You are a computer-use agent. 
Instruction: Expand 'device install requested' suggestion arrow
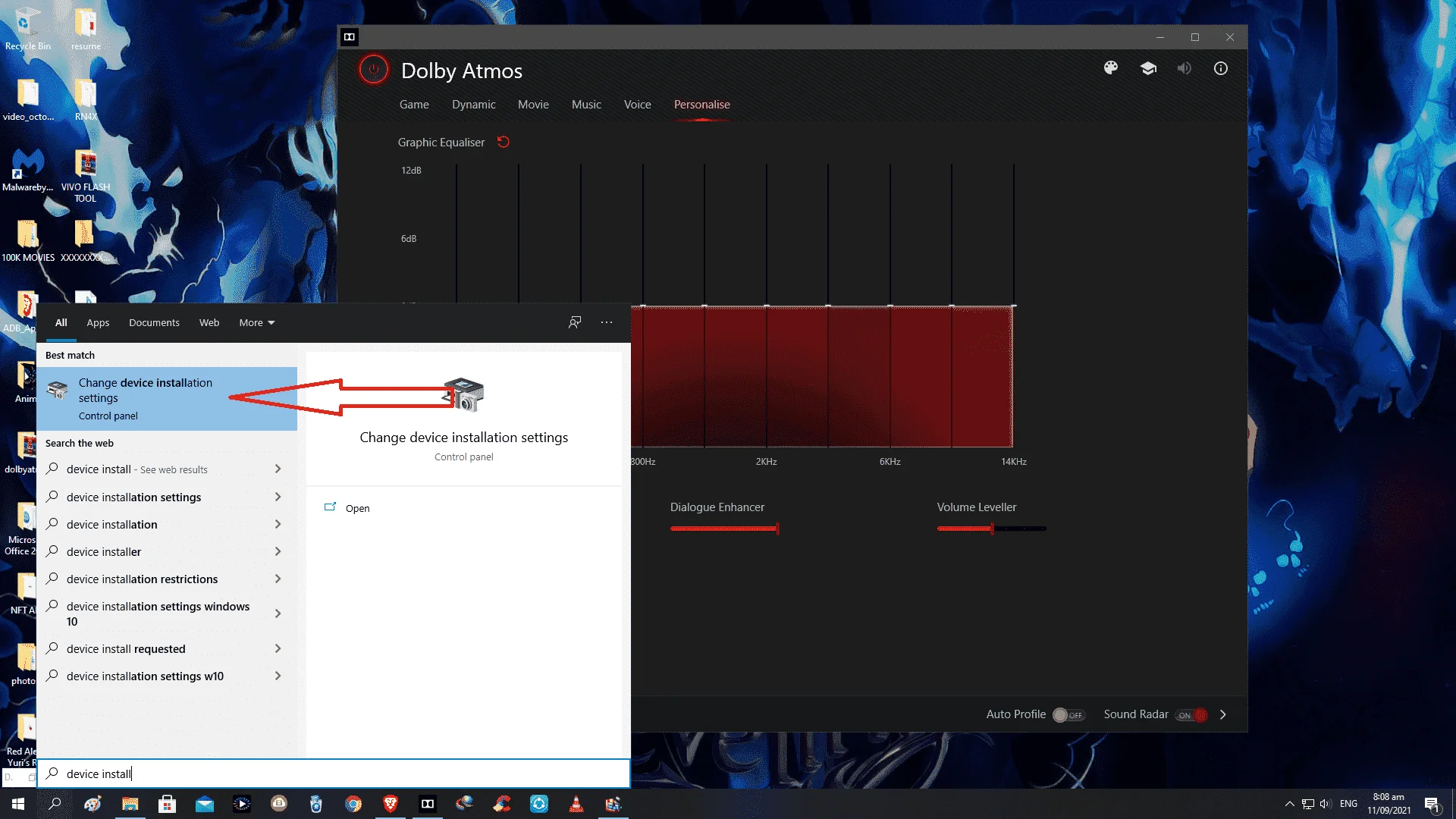278,648
